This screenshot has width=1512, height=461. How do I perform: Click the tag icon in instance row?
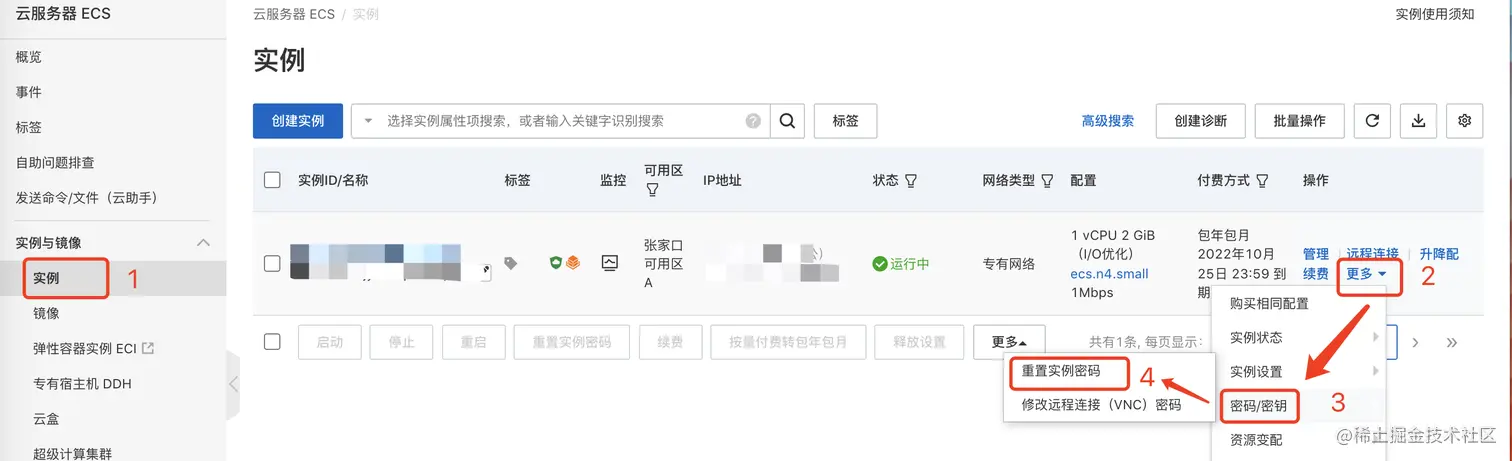pos(511,263)
